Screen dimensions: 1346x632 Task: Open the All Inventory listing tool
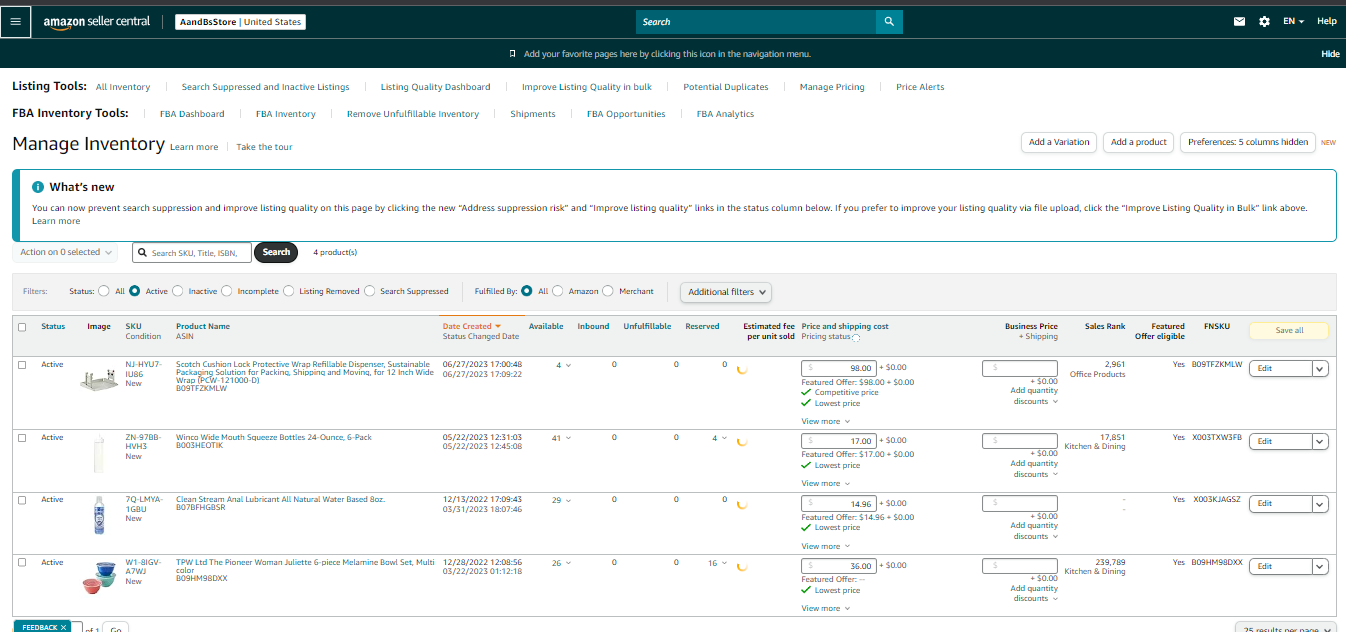[x=123, y=87]
